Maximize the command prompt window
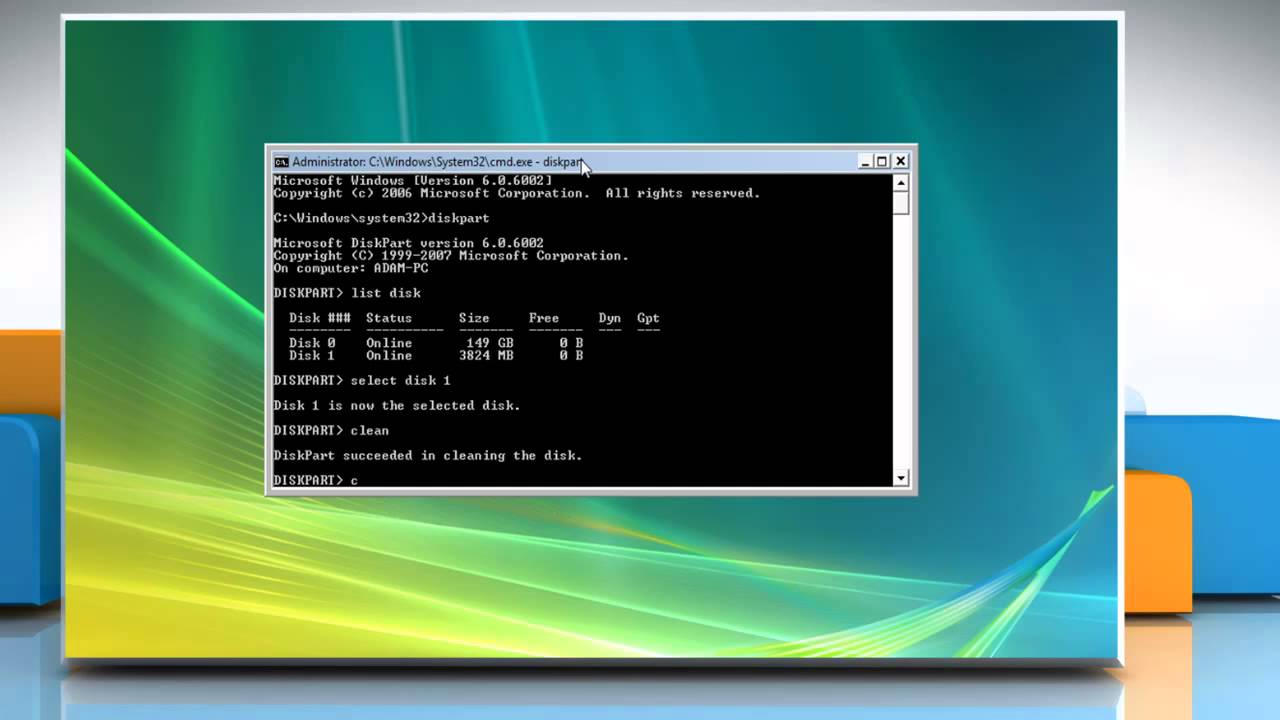1280x720 pixels. tap(882, 161)
